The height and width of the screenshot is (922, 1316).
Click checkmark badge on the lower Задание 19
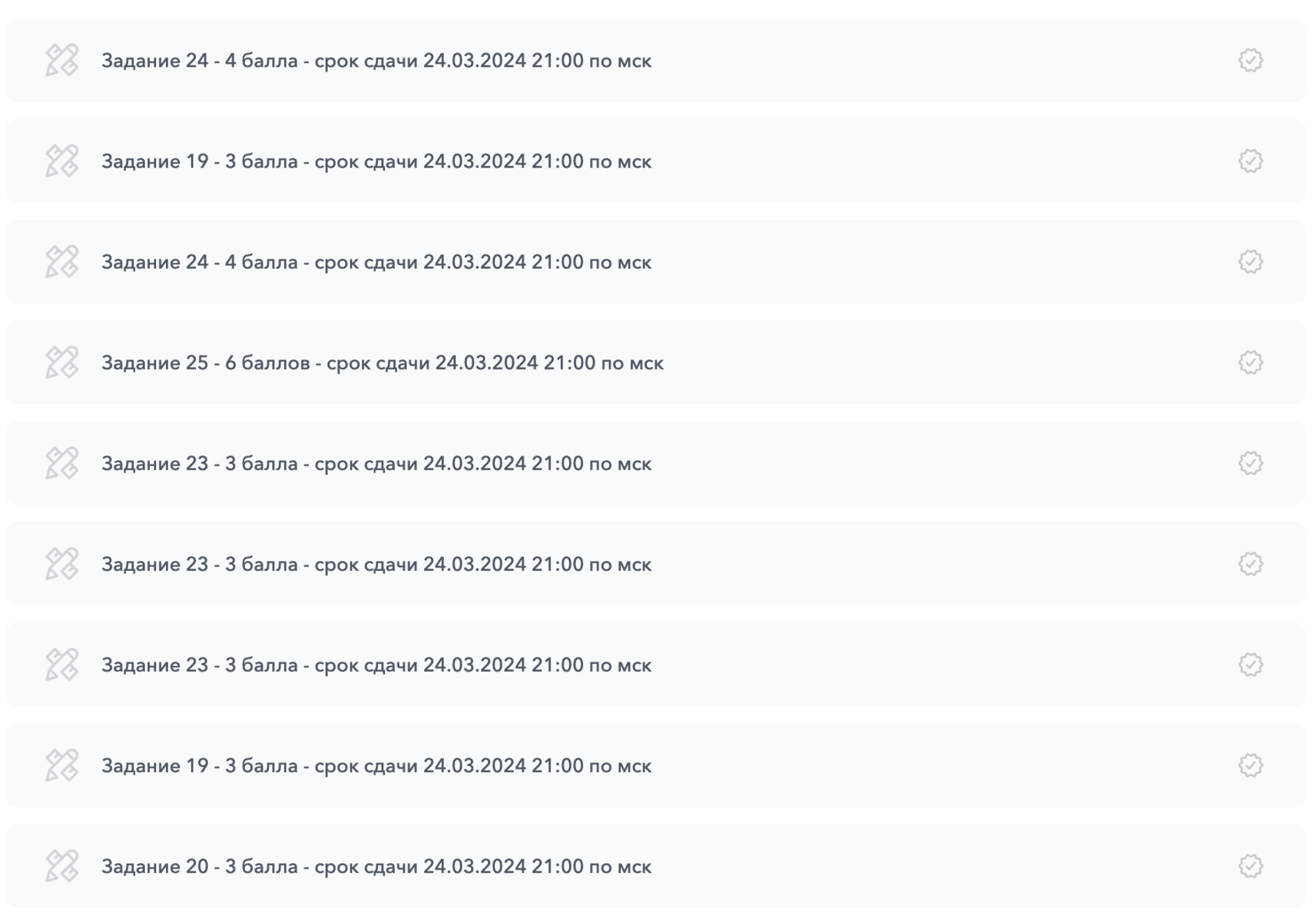tap(1250, 765)
